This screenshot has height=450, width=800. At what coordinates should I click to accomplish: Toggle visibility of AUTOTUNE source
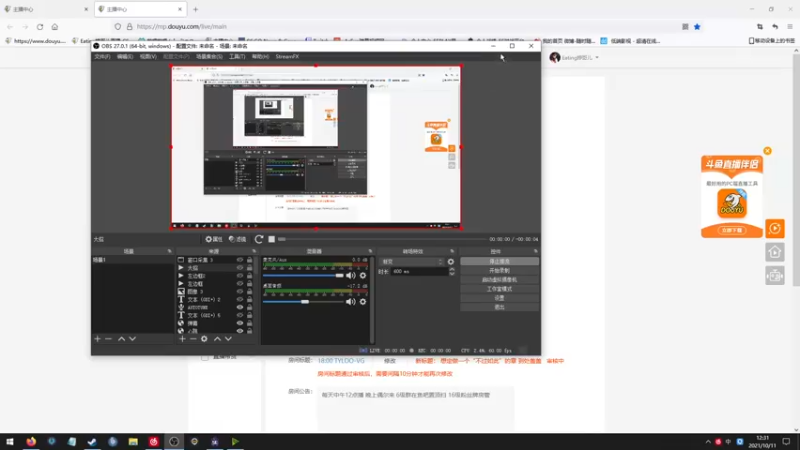pyautogui.click(x=240, y=307)
